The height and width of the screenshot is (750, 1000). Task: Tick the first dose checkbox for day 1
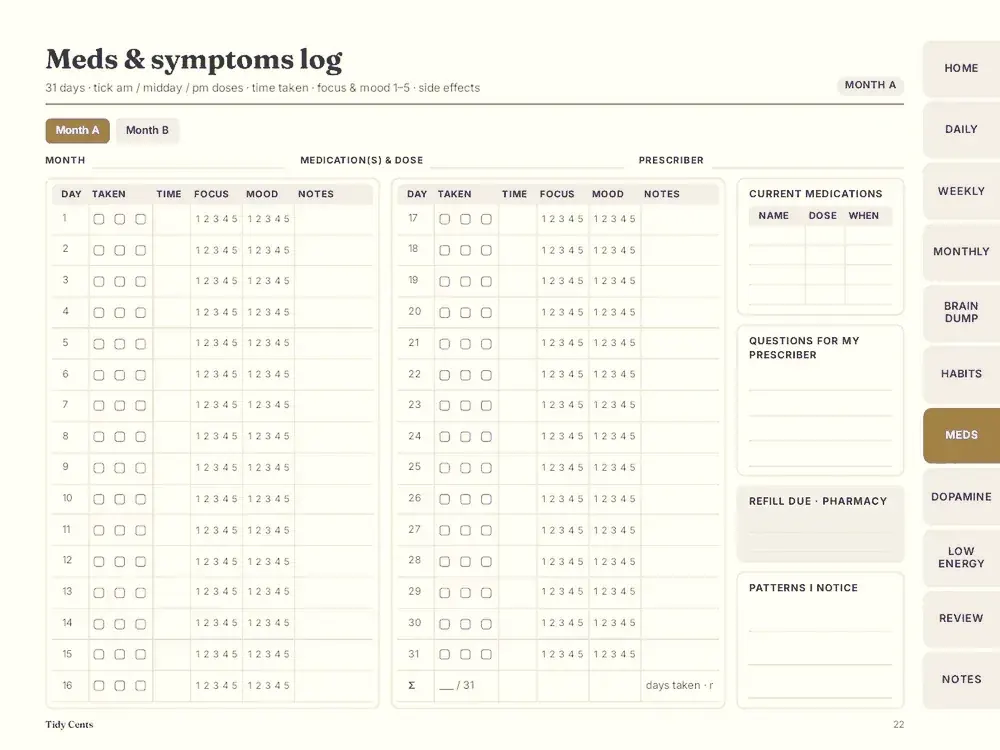(x=99, y=219)
